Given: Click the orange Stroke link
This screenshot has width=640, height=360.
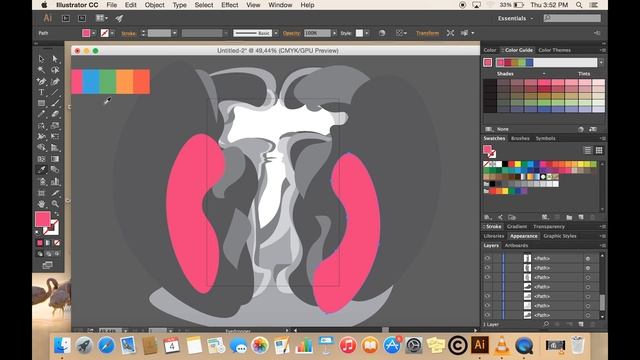Looking at the screenshot, I should click(x=129, y=33).
